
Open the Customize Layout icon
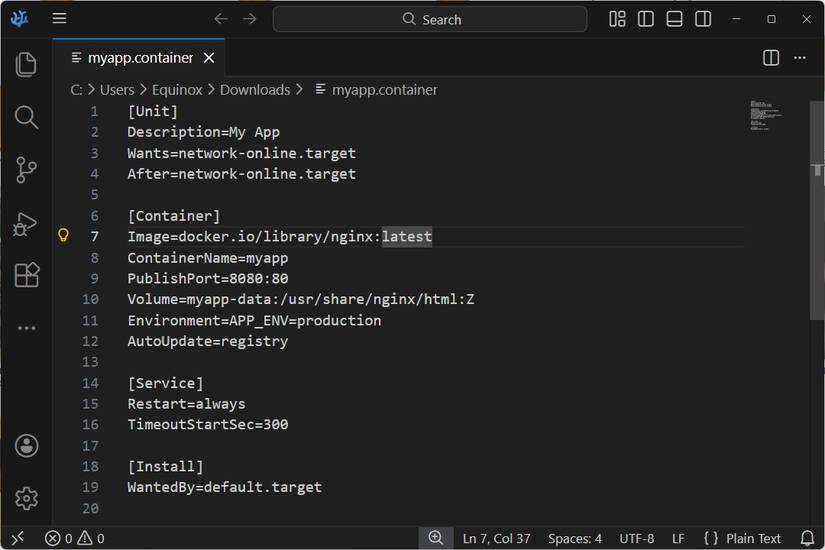click(617, 19)
